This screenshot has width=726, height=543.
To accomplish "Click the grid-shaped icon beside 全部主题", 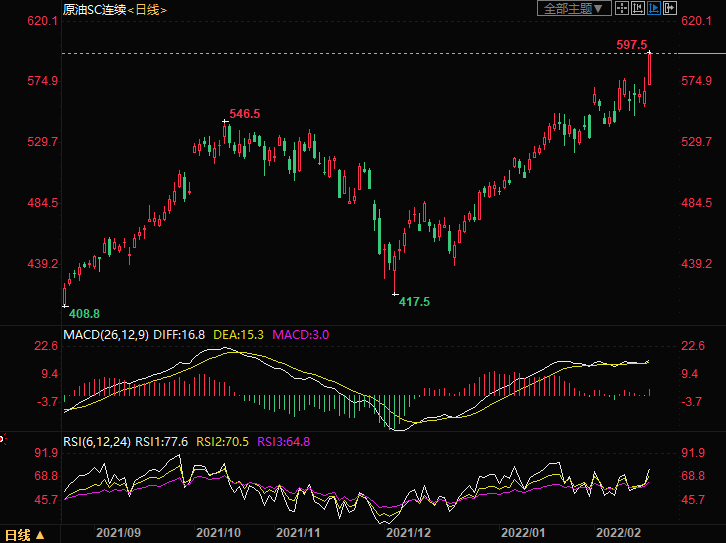I will [x=621, y=9].
